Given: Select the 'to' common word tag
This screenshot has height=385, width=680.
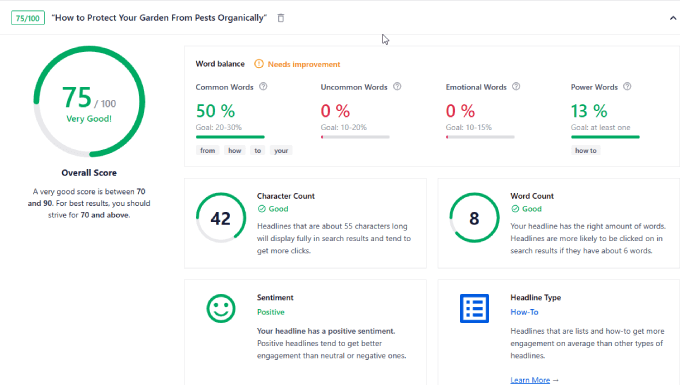Looking at the screenshot, I should [x=258, y=150].
